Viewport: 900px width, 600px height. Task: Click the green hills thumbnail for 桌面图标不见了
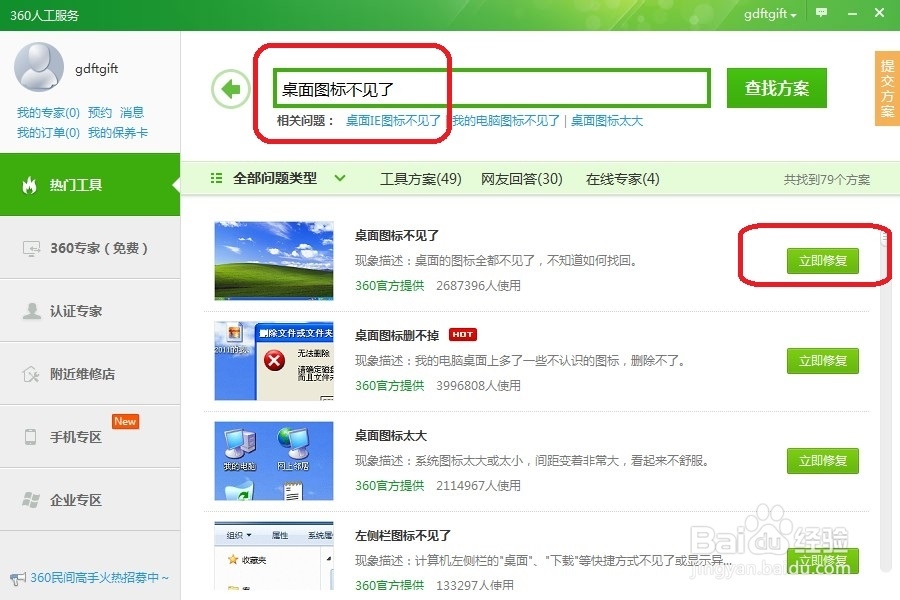(x=274, y=261)
